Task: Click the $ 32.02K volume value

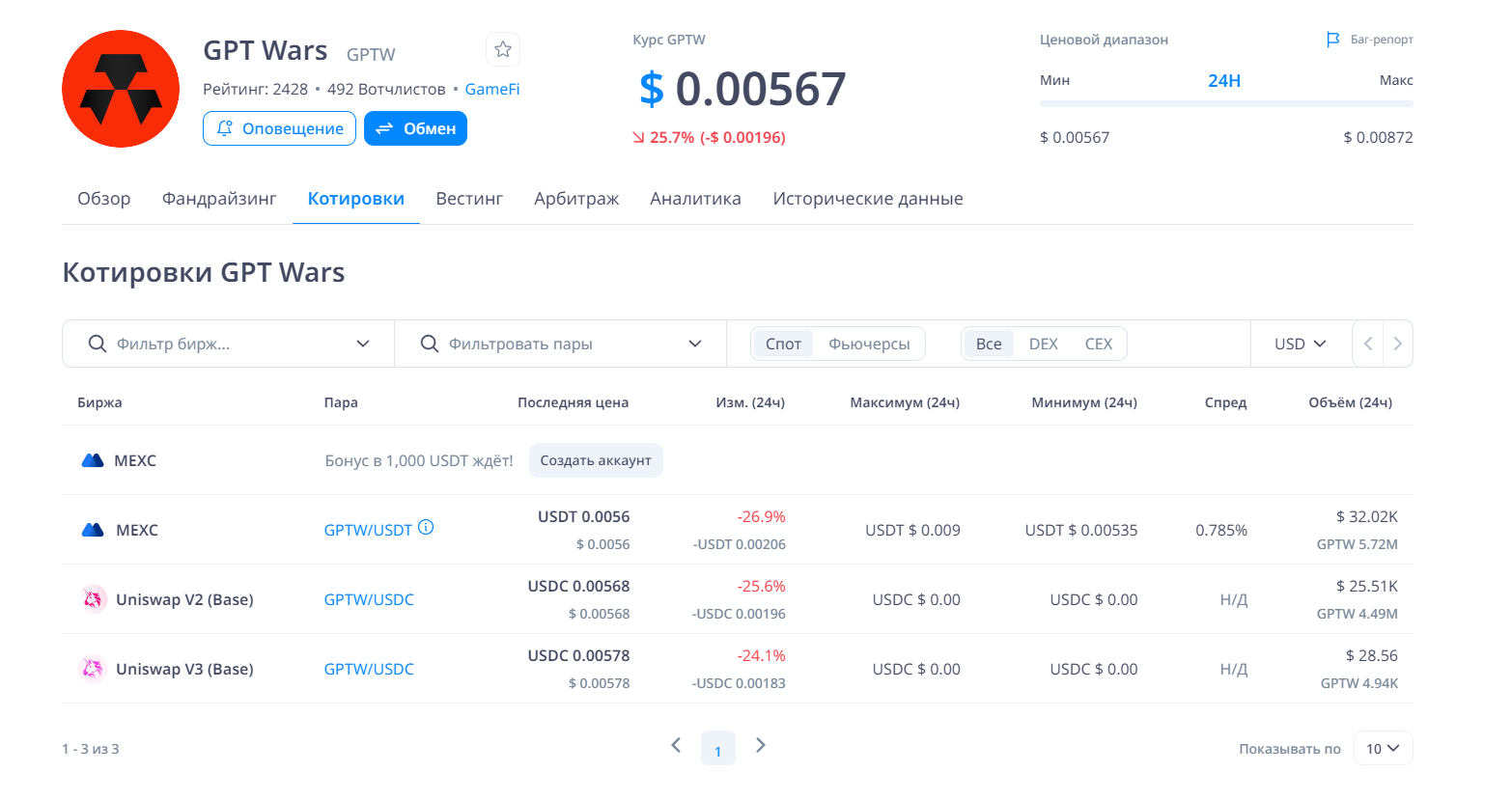Action: click(1366, 516)
